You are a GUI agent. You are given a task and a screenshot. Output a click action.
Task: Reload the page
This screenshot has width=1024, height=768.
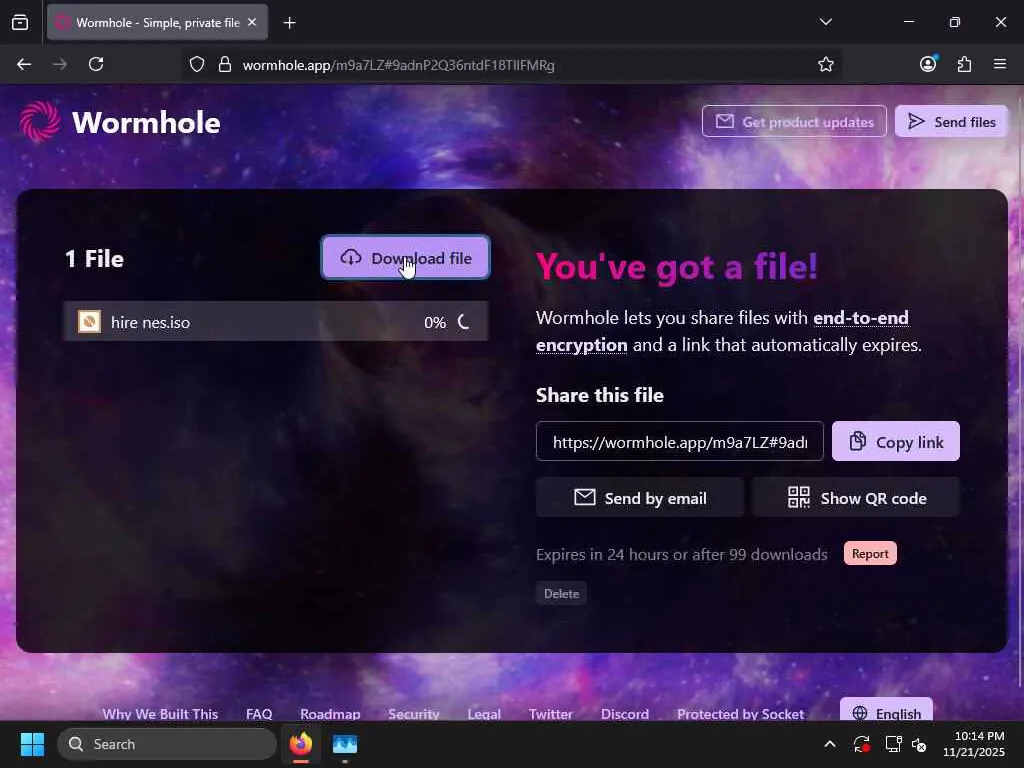(x=96, y=64)
